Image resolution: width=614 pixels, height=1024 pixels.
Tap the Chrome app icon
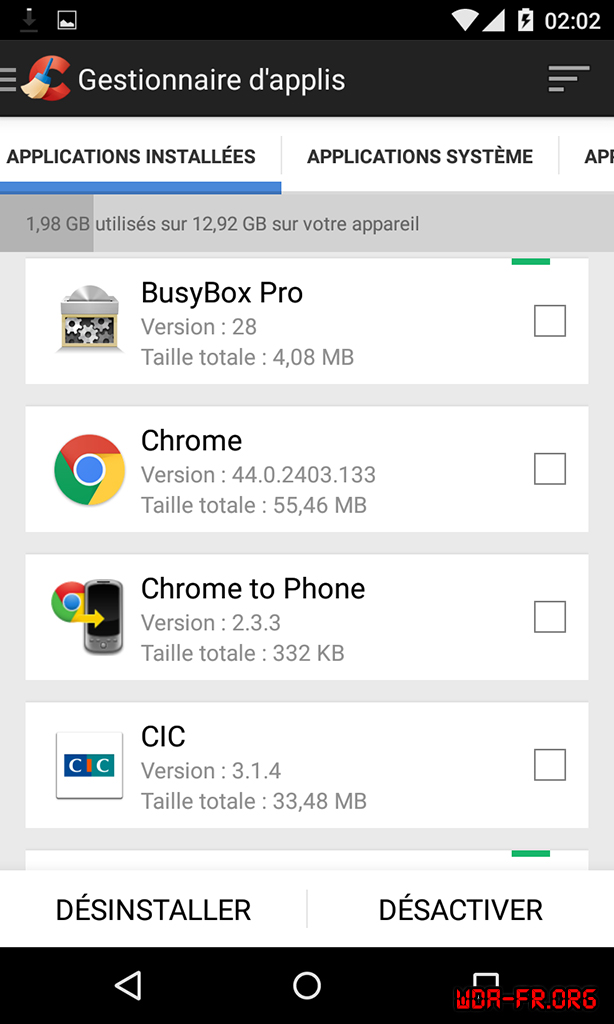pos(89,469)
